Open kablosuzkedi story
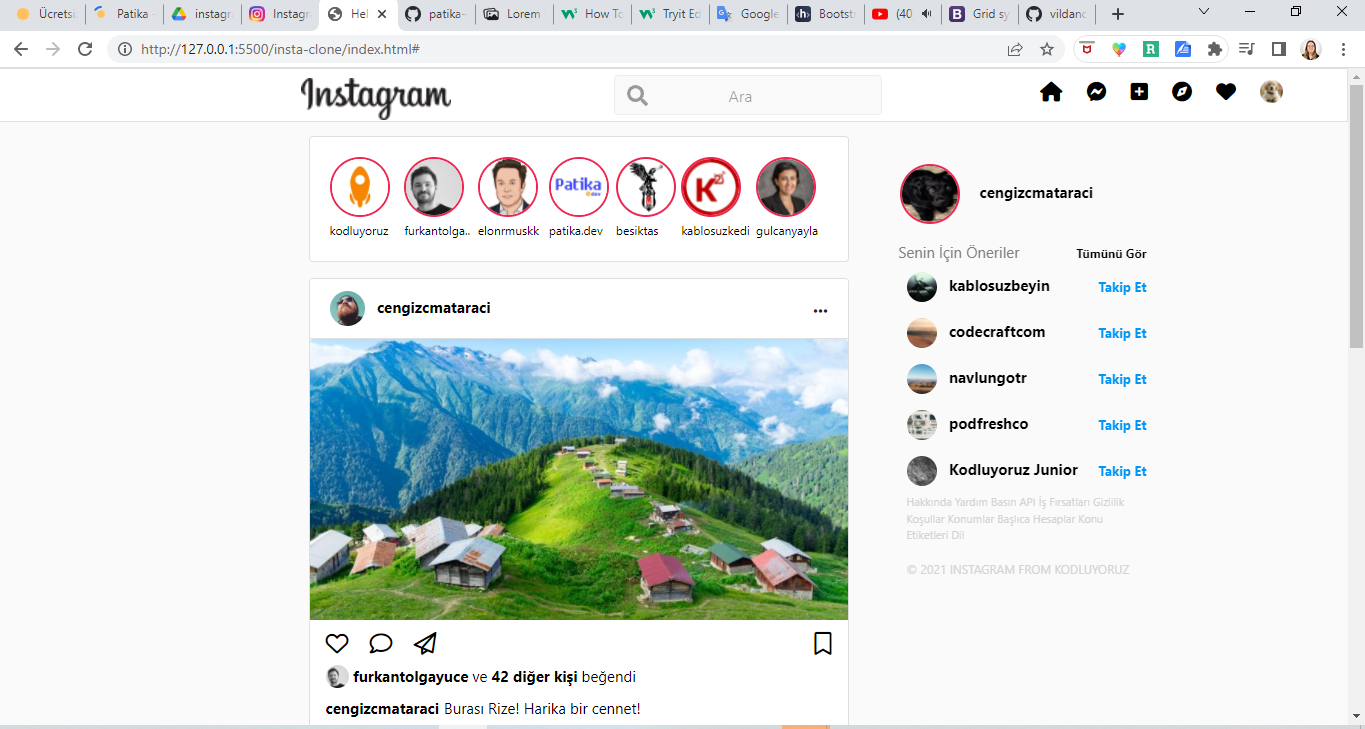 click(711, 187)
